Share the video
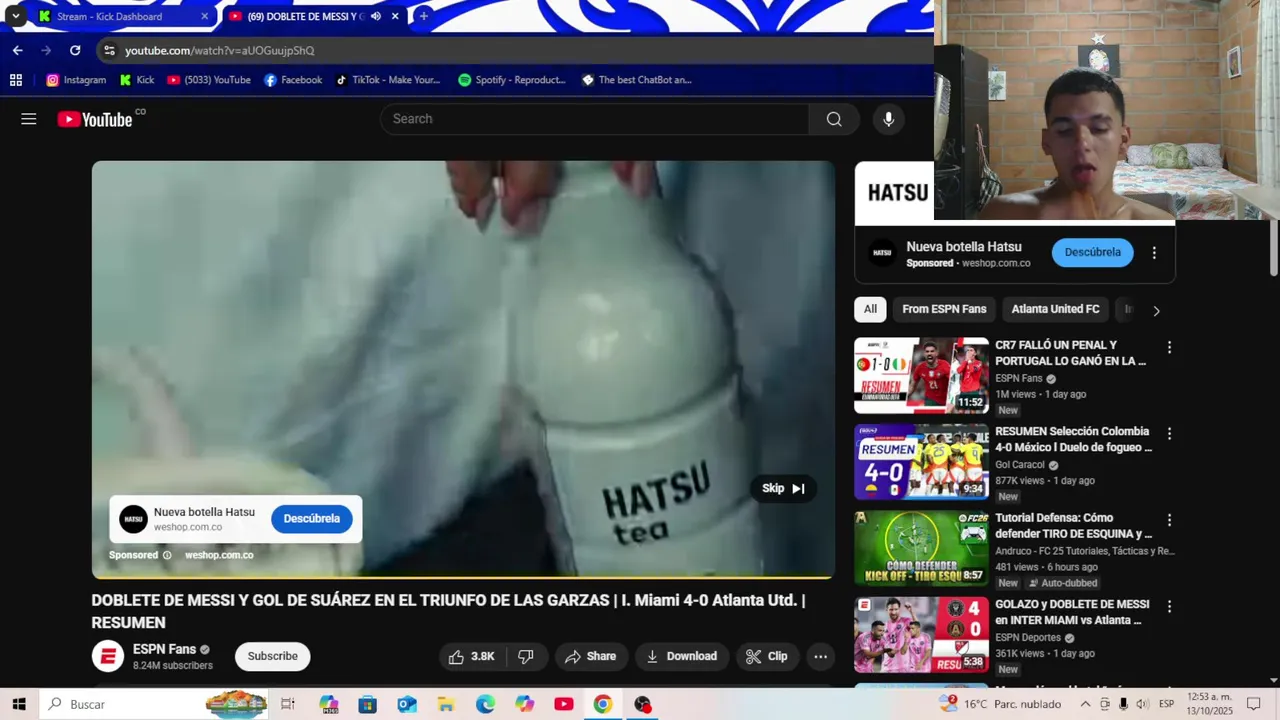 [x=590, y=656]
